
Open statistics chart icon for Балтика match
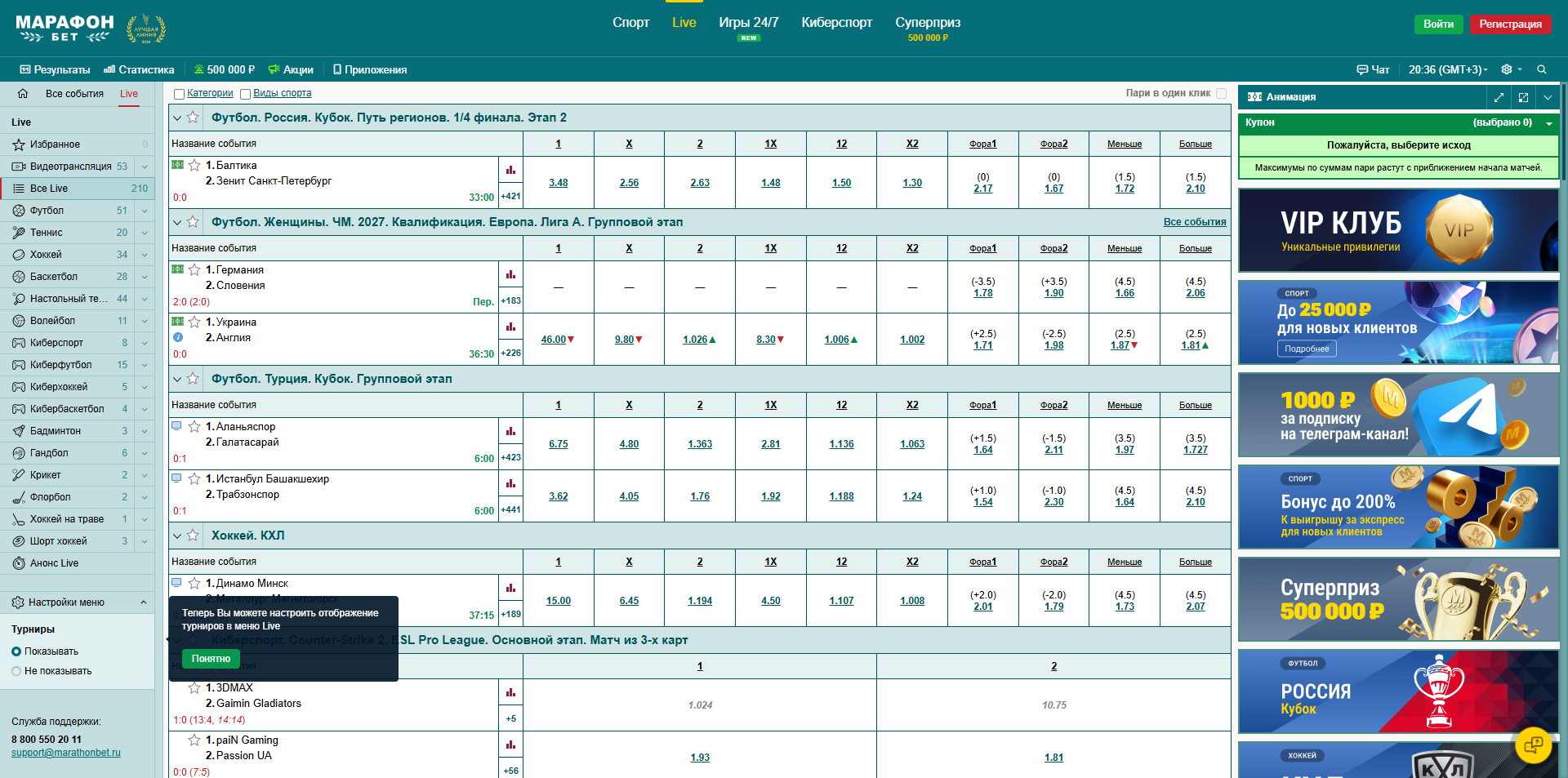coord(510,171)
